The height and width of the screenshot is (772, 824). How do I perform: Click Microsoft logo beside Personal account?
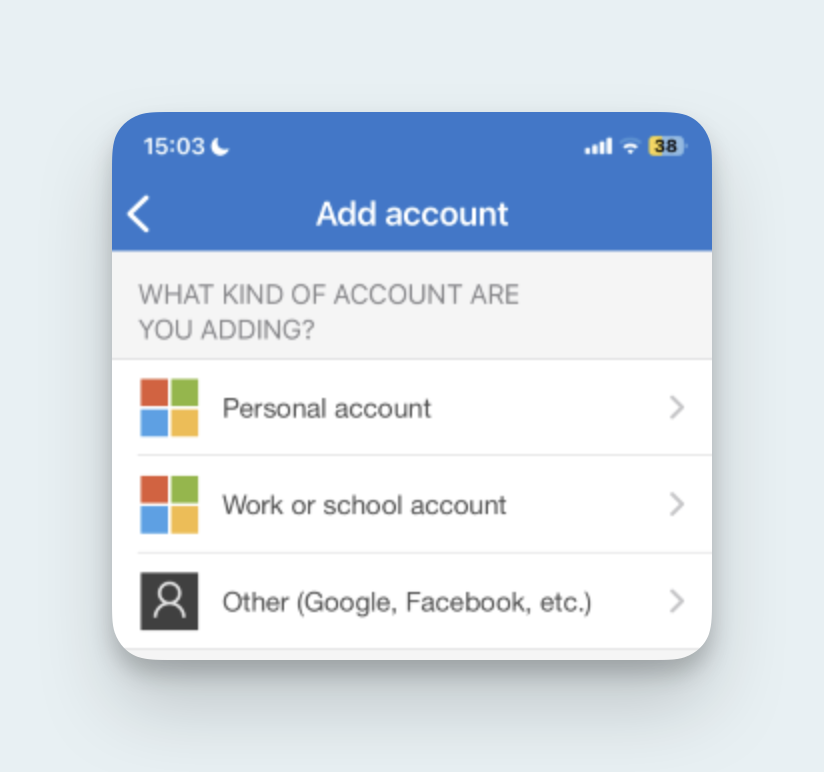coord(169,407)
